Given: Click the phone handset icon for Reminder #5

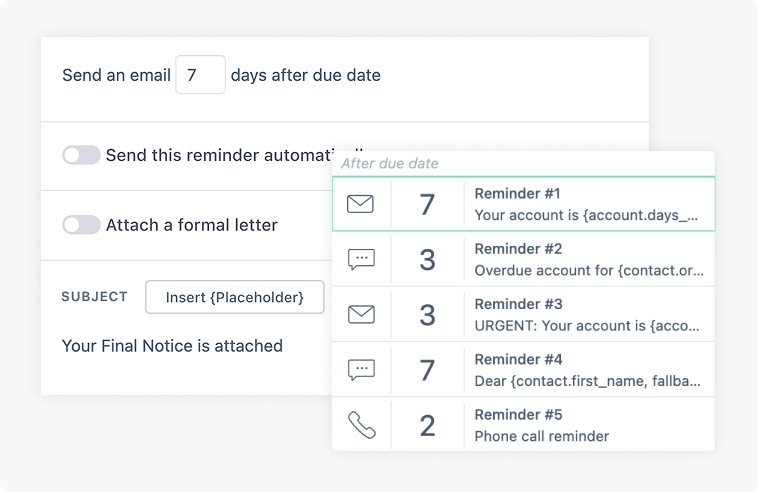Looking at the screenshot, I should coord(360,425).
